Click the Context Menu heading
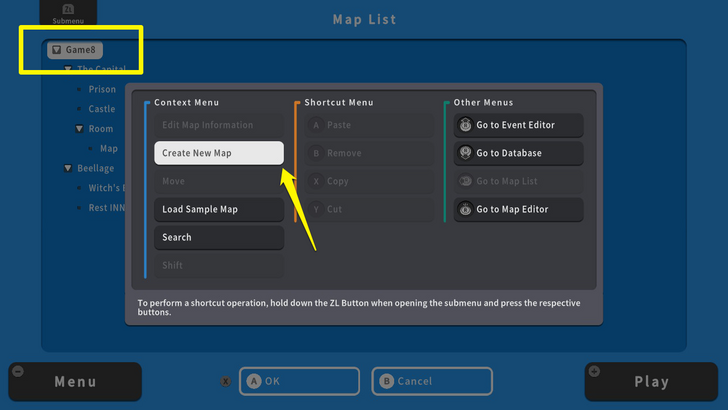 coord(187,102)
